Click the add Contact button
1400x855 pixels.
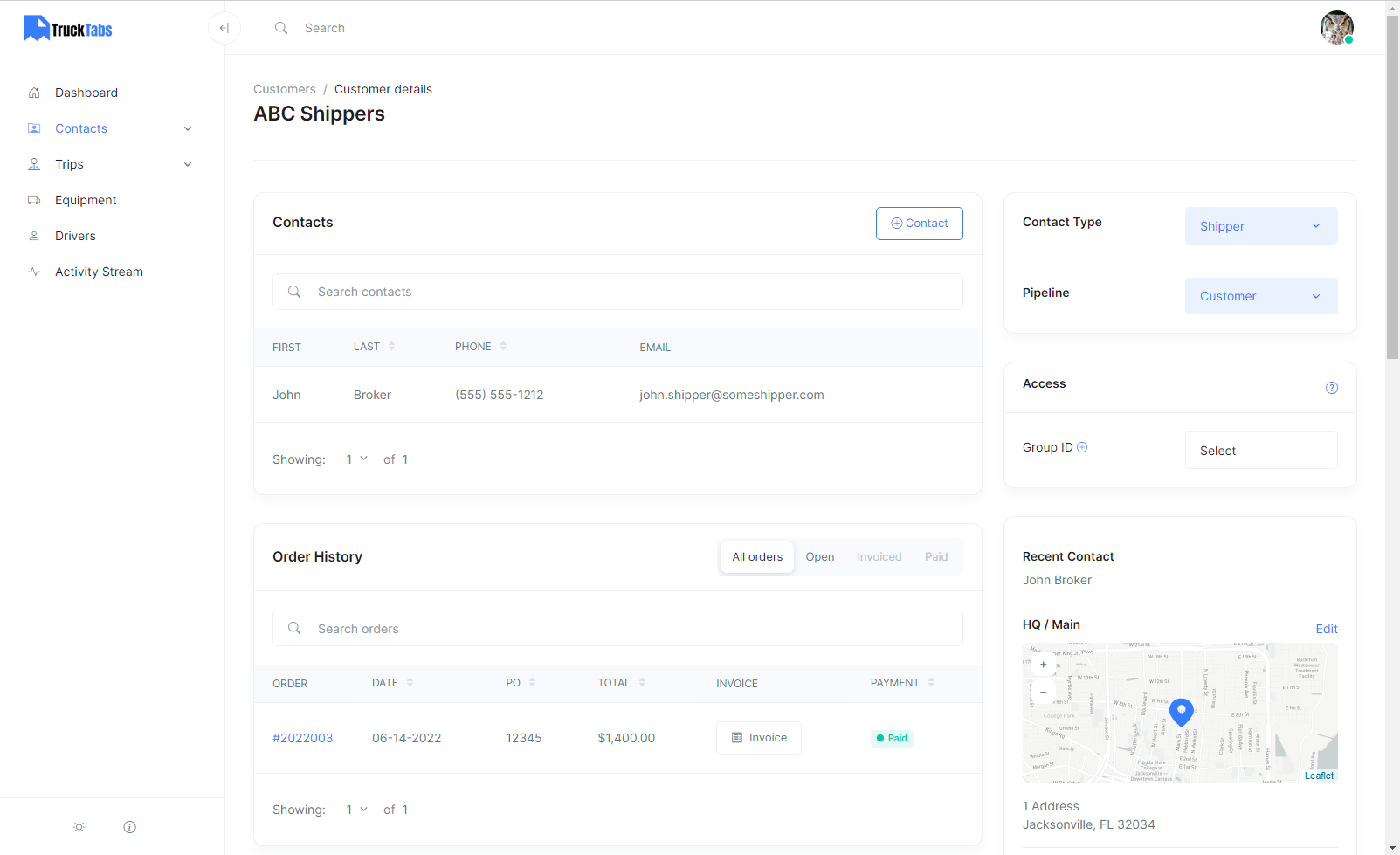pos(919,224)
